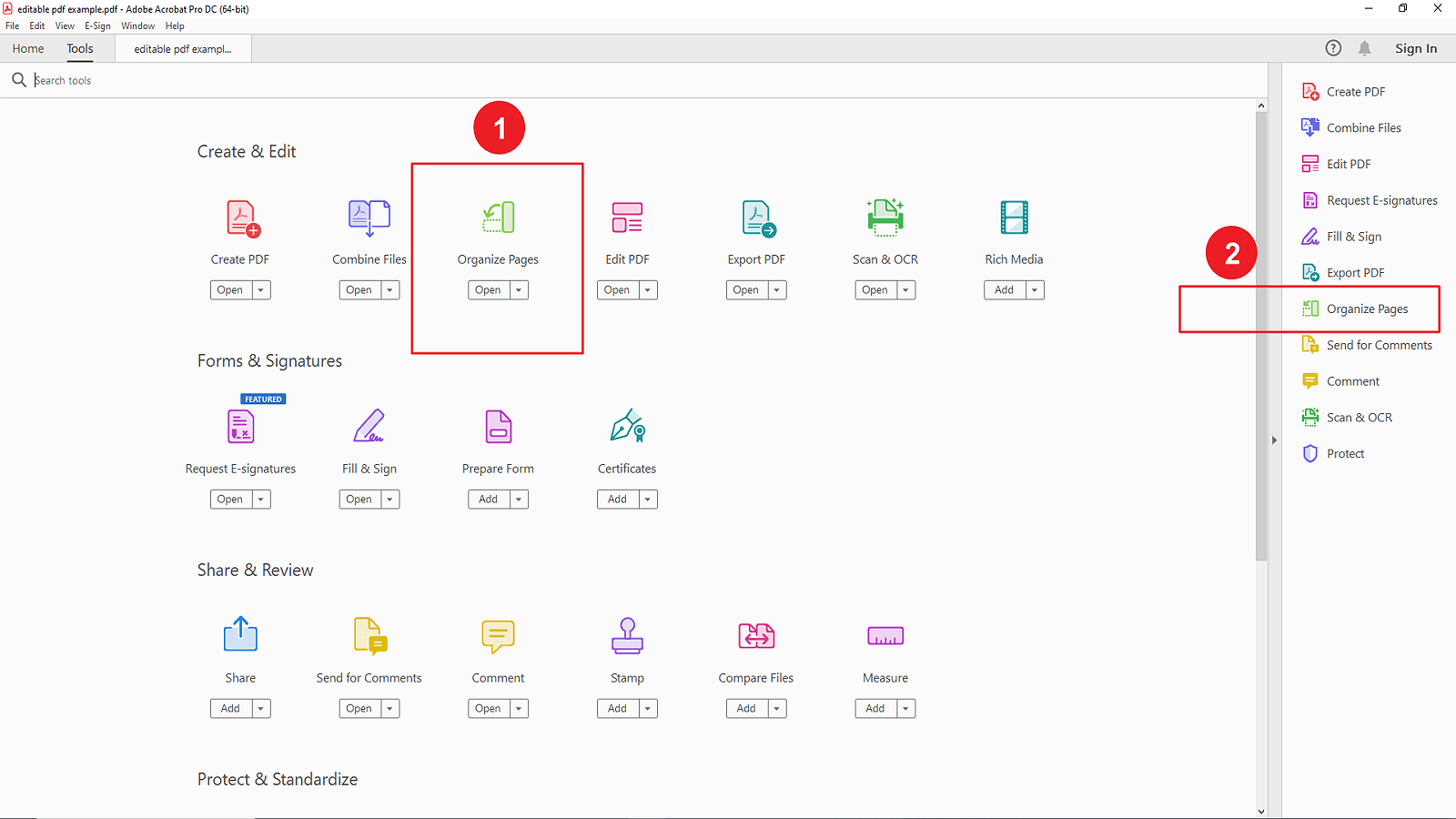Click the Rich Media film icon
1456x819 pixels.
1014,217
